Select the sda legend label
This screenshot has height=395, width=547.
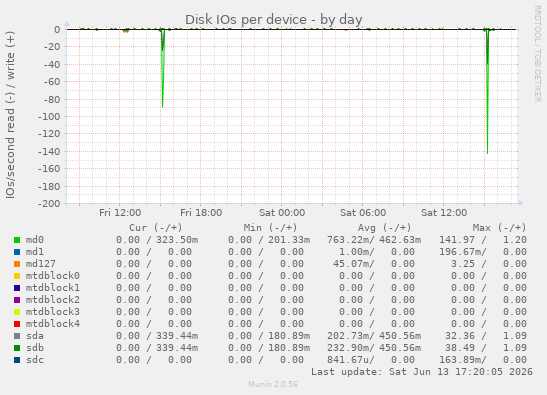coord(35,336)
